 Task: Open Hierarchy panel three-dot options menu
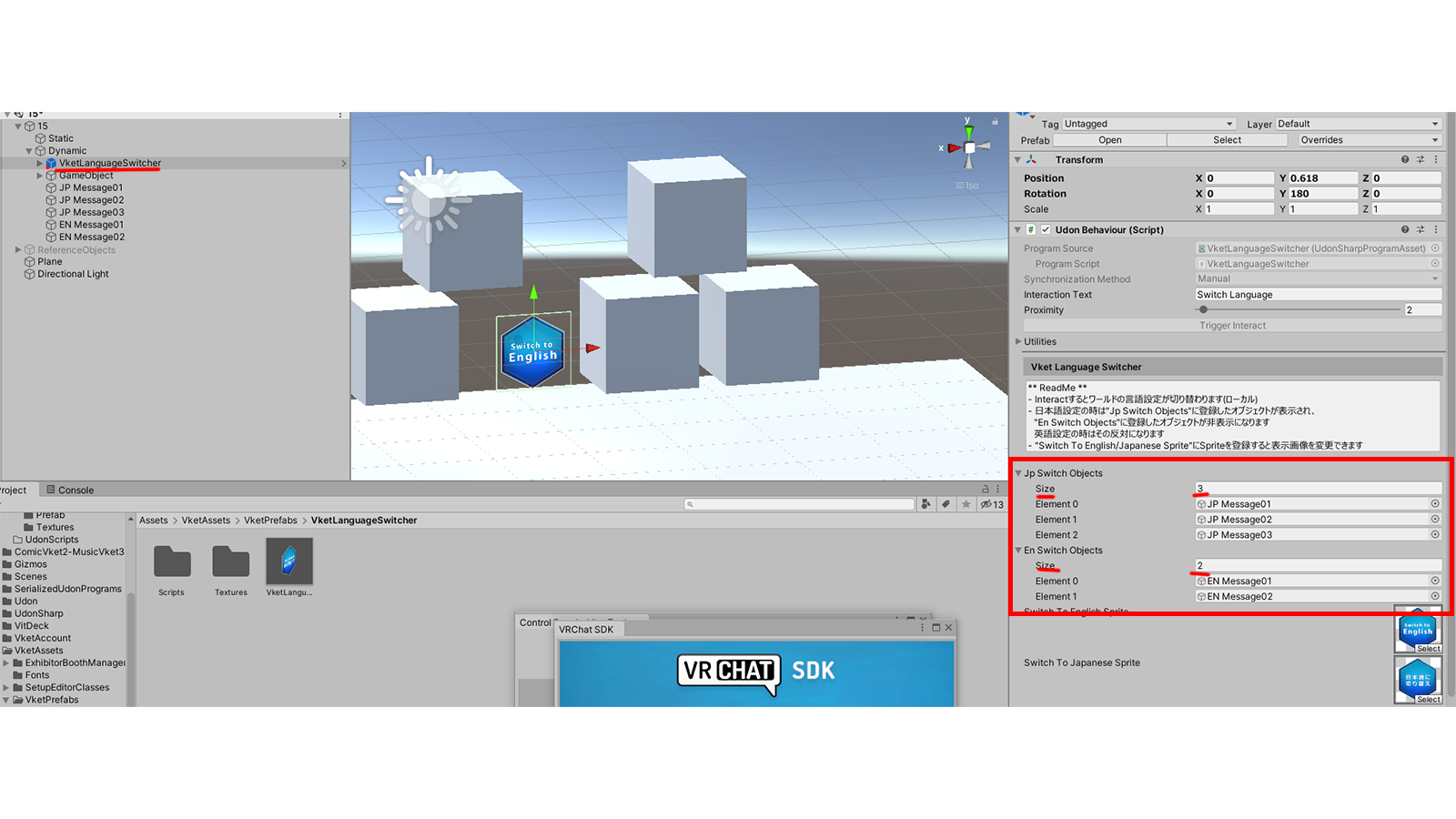[340, 115]
